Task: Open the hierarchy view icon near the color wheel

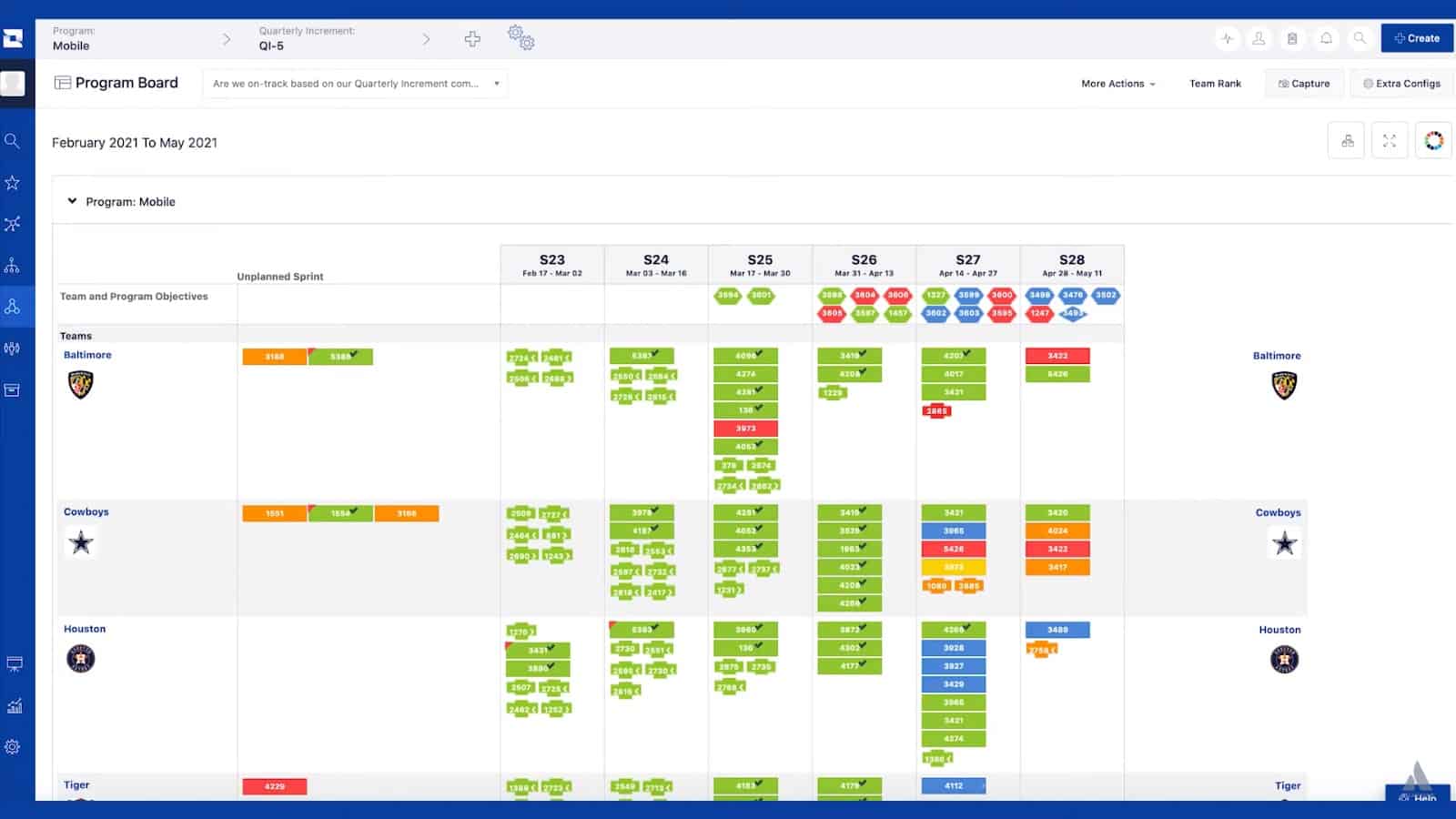Action: pyautogui.click(x=1347, y=141)
